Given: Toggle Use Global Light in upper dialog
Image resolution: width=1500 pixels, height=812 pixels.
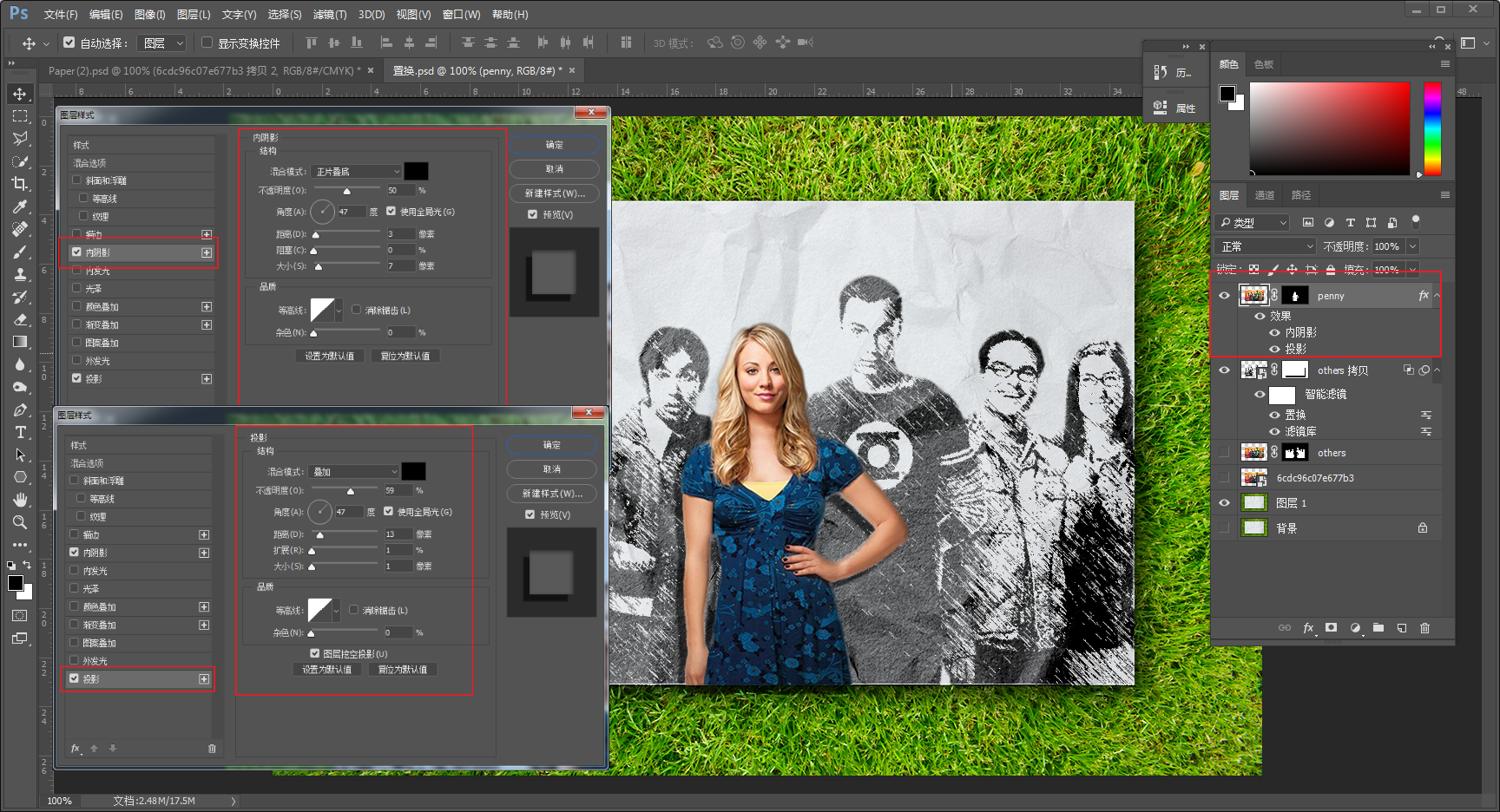Looking at the screenshot, I should tap(391, 211).
